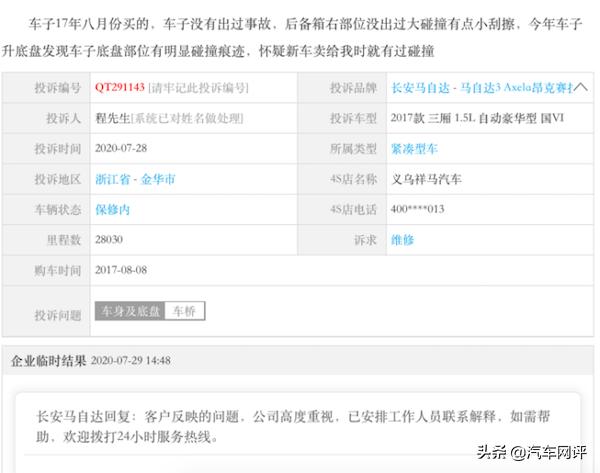Screen dimensions: 600x473
Task: Click the 所属类型 label cell
Action: coord(342,148)
